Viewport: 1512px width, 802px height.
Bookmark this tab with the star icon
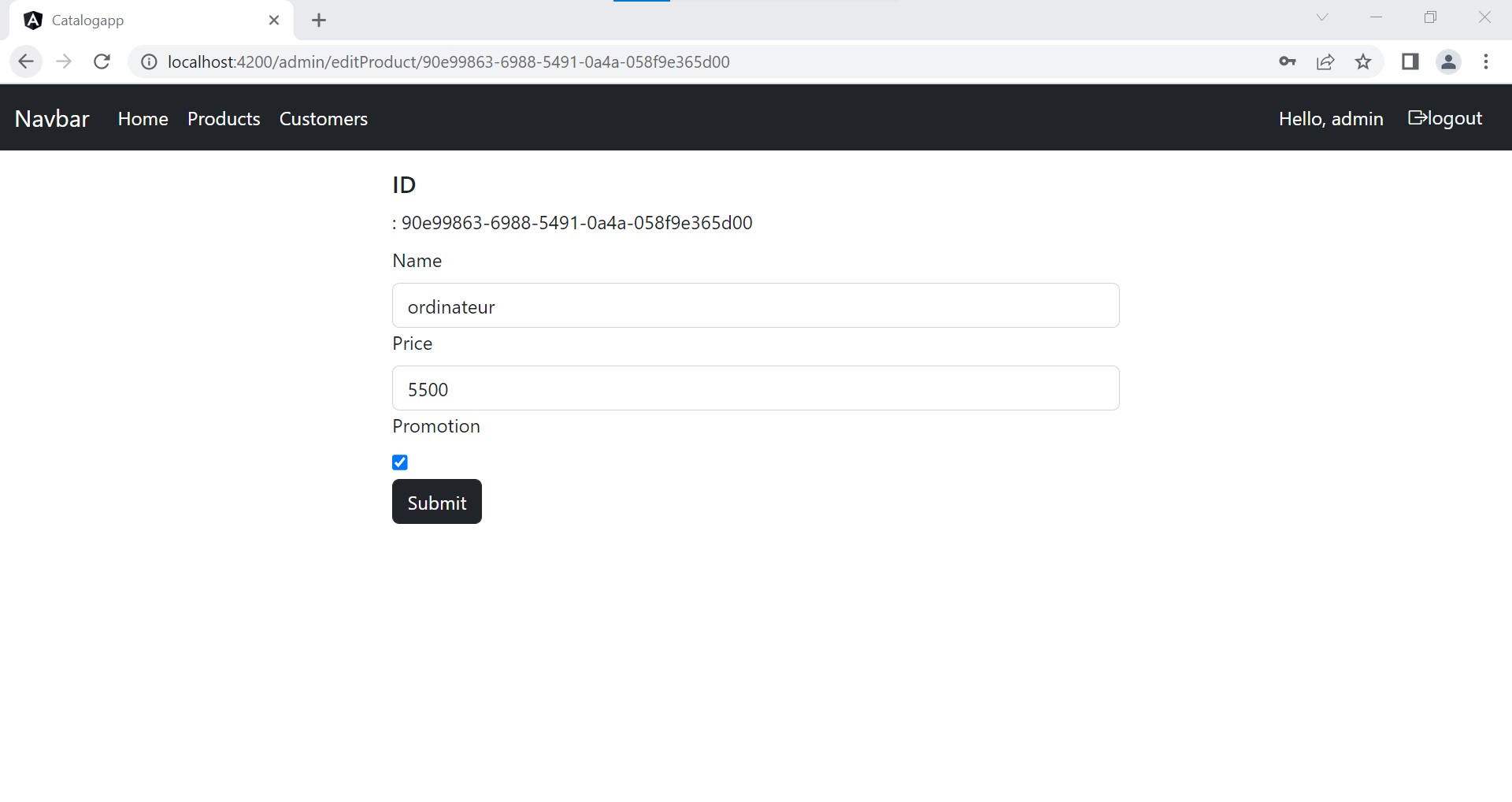coord(1363,61)
